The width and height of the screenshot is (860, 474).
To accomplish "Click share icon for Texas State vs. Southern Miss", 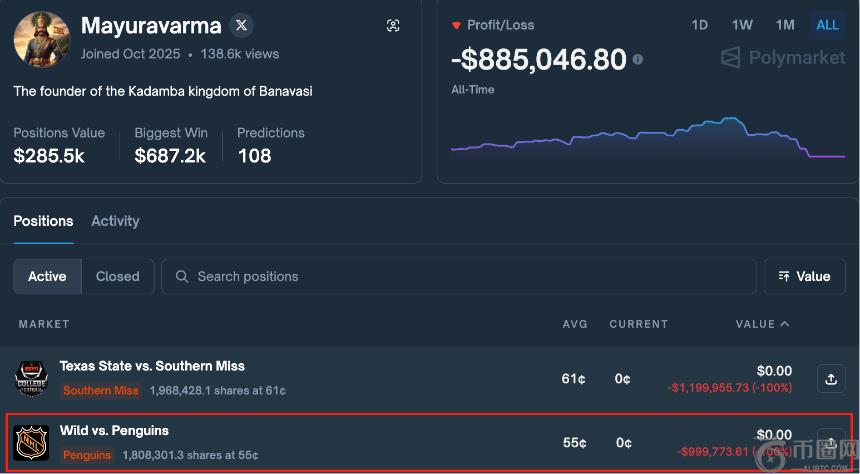I will [830, 379].
